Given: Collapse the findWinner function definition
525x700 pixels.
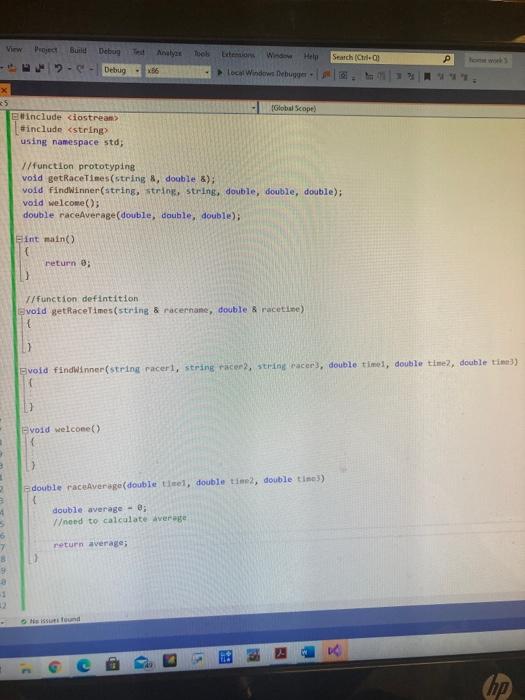Looking at the screenshot, I should click(24, 371).
